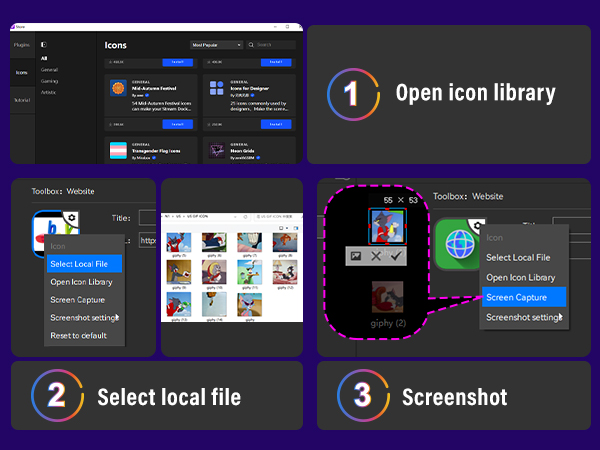
Task: Click the gear badge on the website icon
Action: point(70,217)
